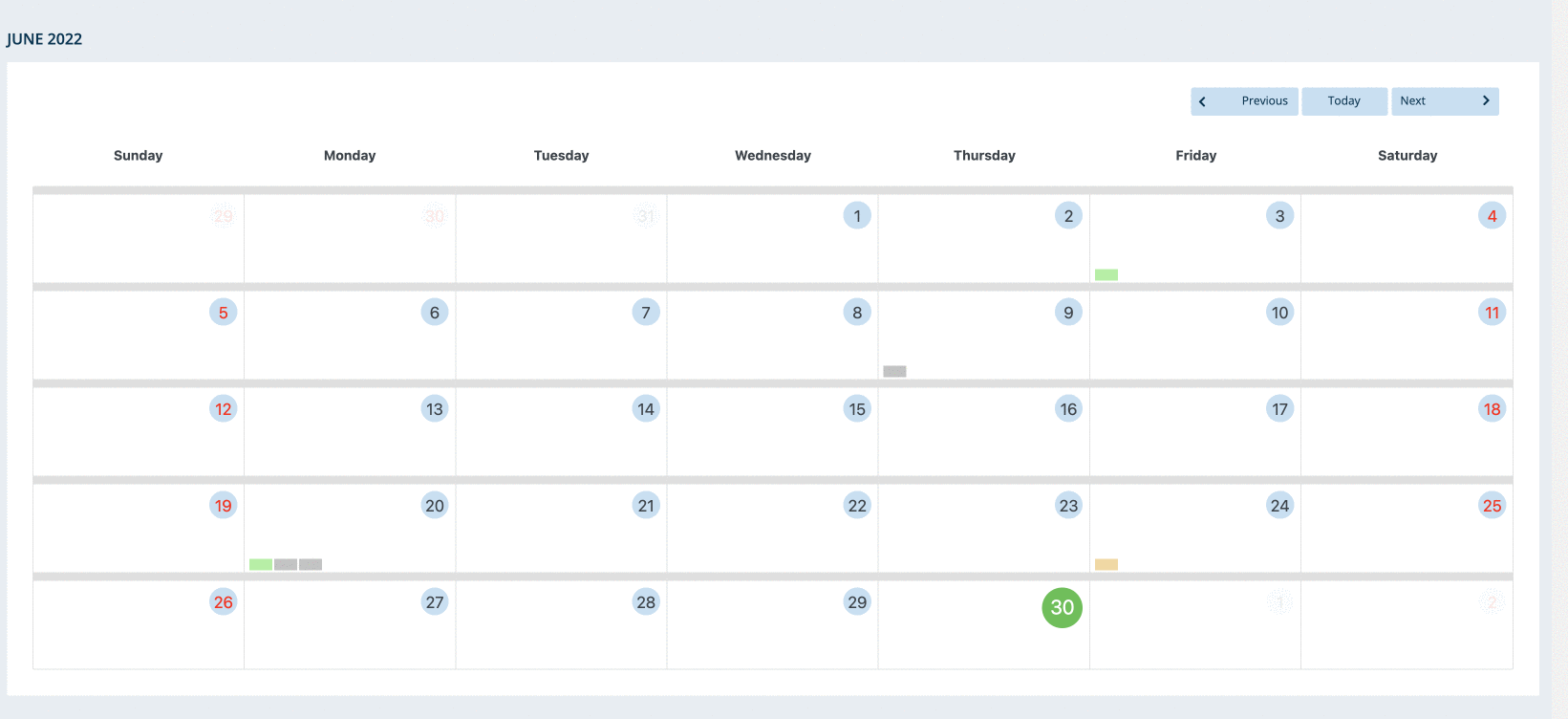Pick Monday date 27
The height and width of the screenshot is (719, 1568).
435,601
